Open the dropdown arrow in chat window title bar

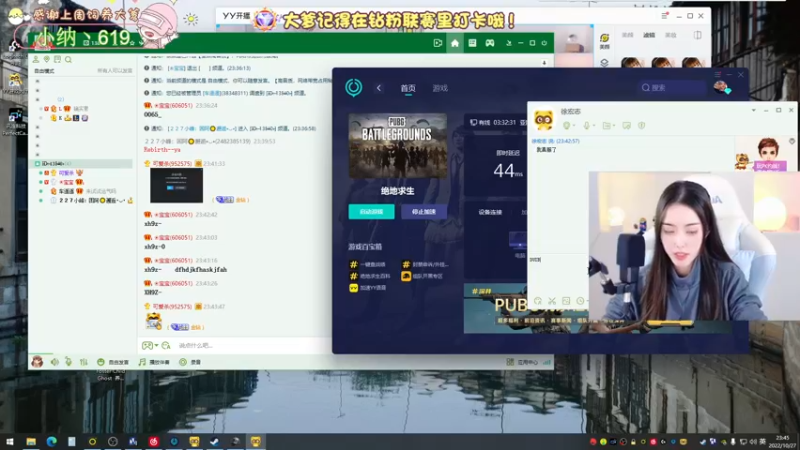(x=753, y=110)
